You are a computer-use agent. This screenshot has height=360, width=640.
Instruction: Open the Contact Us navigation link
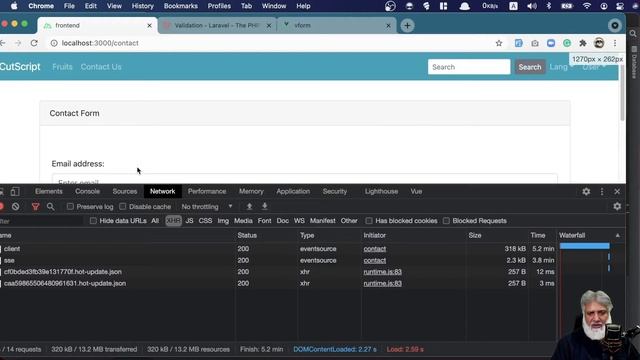point(101,67)
